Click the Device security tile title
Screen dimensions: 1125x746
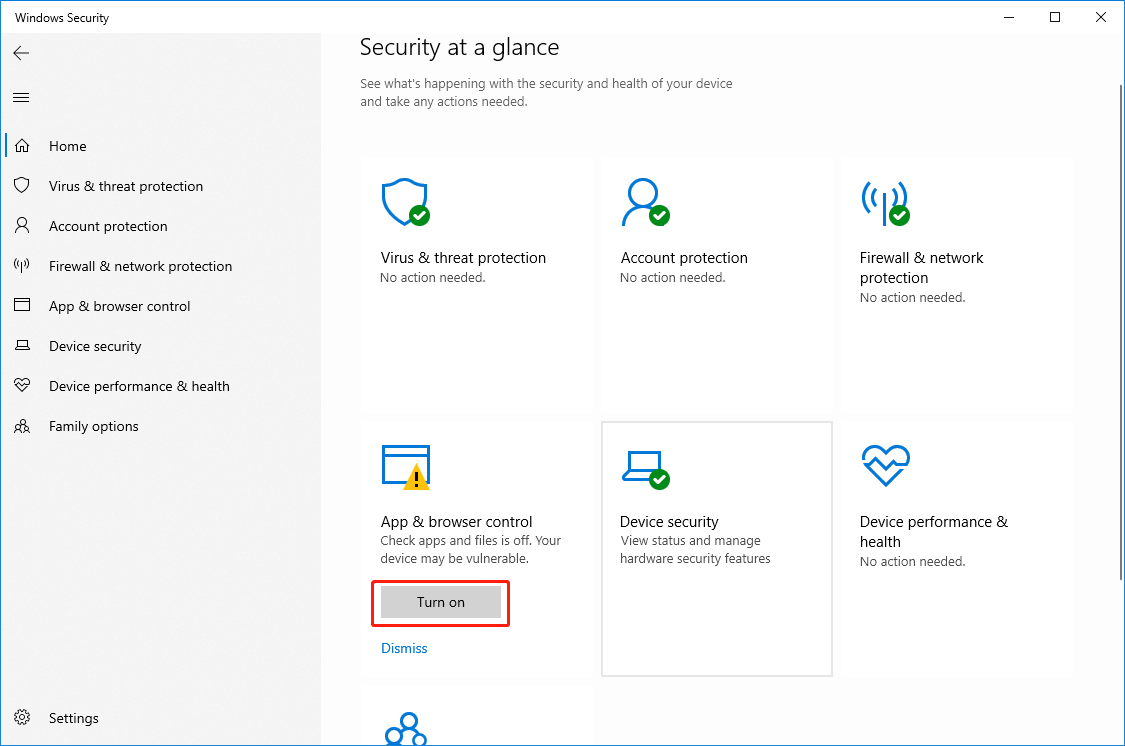(669, 522)
